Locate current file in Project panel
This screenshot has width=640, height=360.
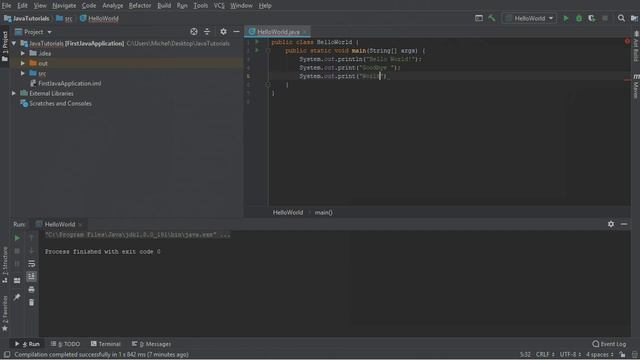[x=194, y=32]
